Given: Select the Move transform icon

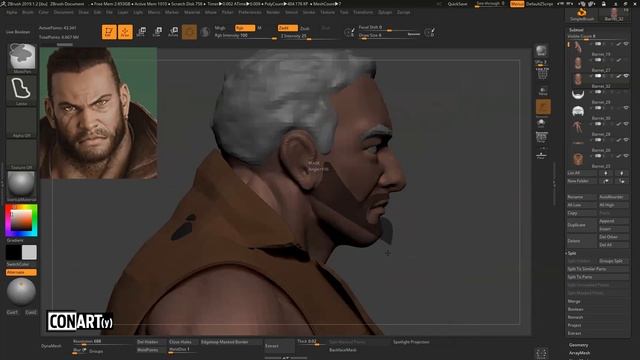Looking at the screenshot, I should (x=141, y=32).
